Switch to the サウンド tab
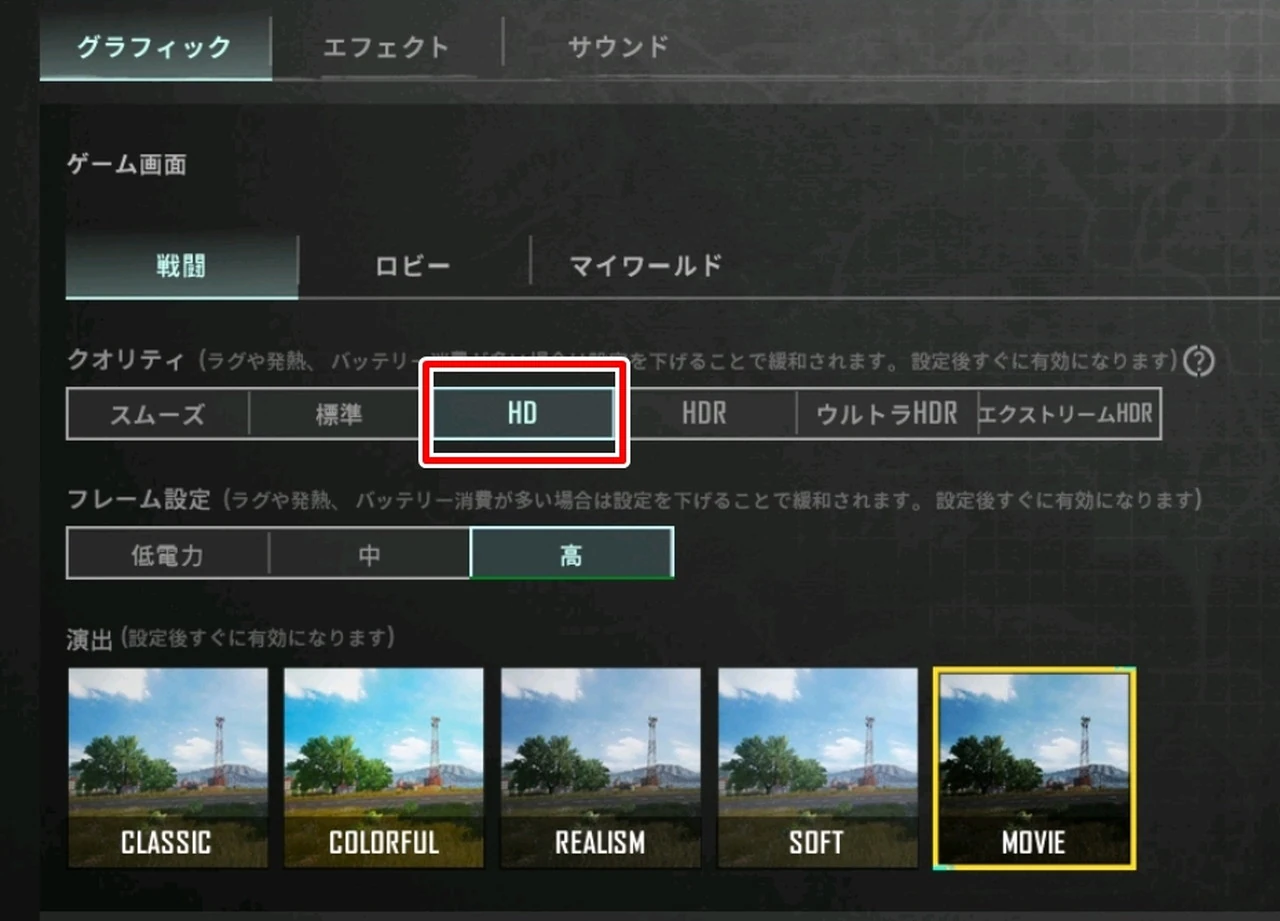The image size is (1280, 921). (617, 47)
